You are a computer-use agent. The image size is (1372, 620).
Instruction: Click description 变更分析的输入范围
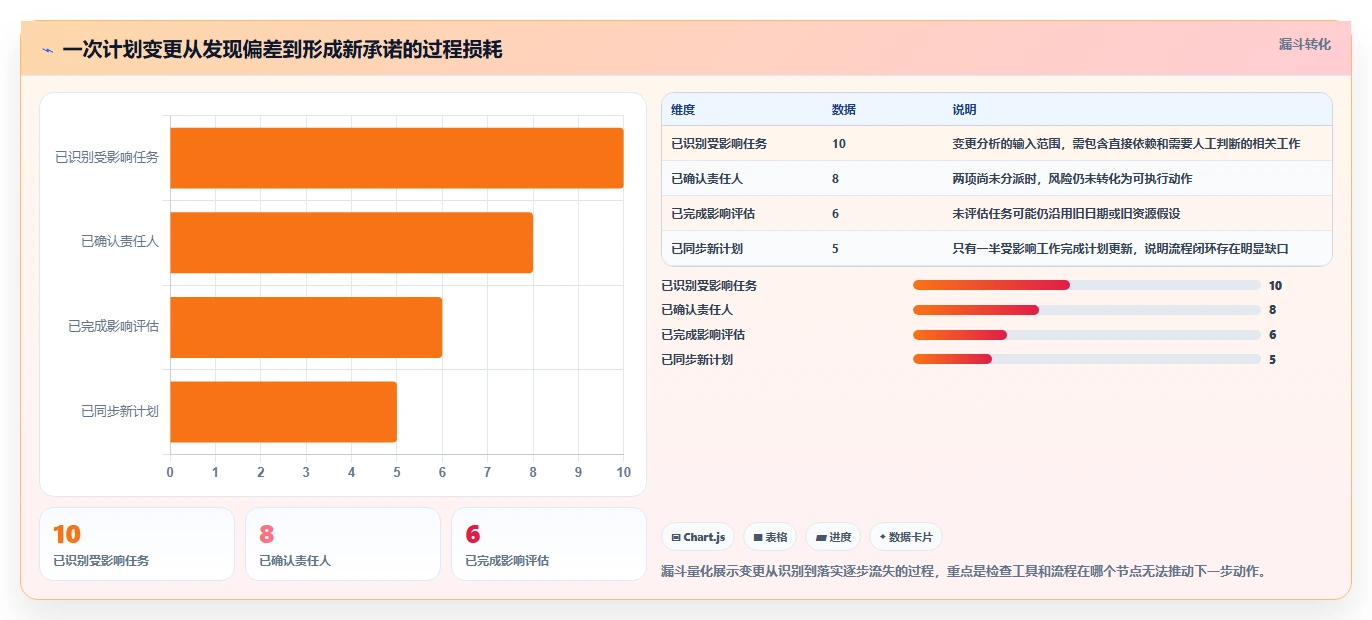[1126, 144]
